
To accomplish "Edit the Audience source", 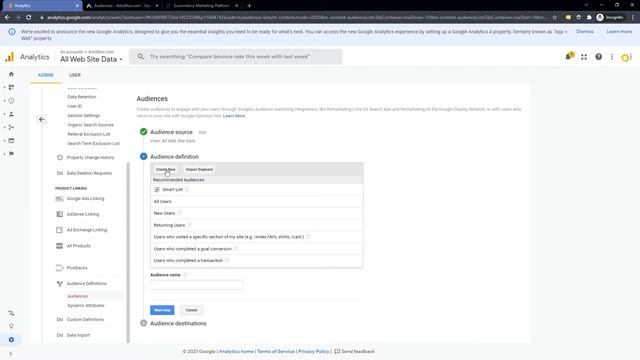I will [202, 133].
